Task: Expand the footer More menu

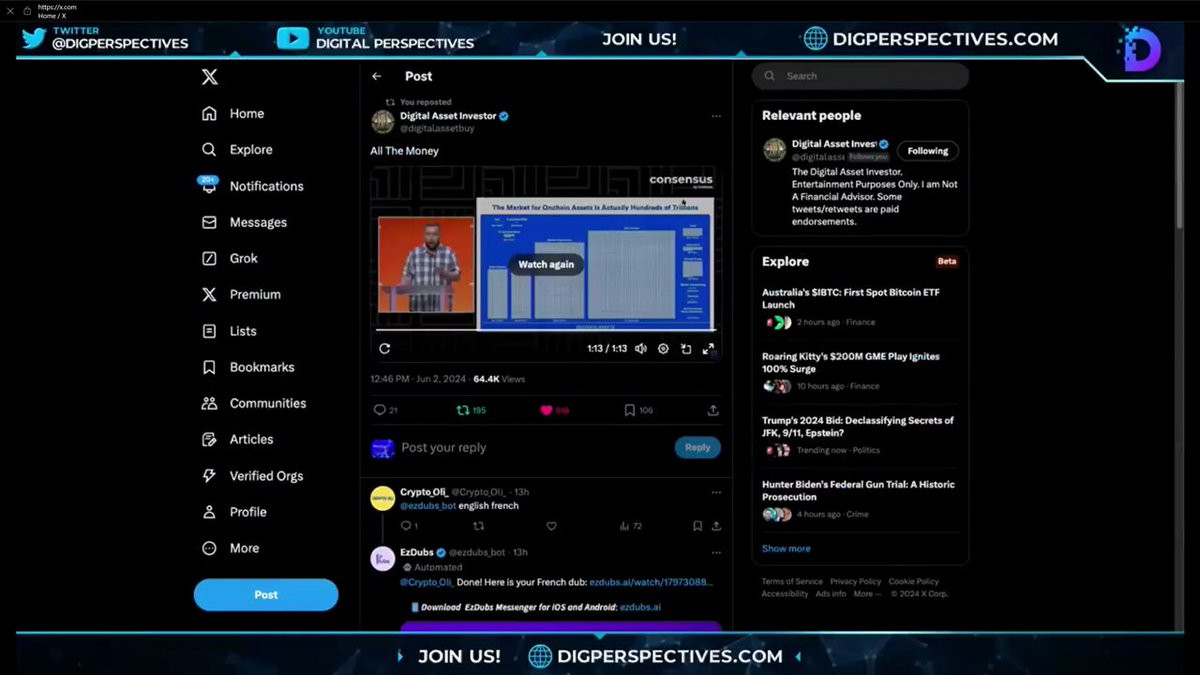Action: (x=866, y=594)
